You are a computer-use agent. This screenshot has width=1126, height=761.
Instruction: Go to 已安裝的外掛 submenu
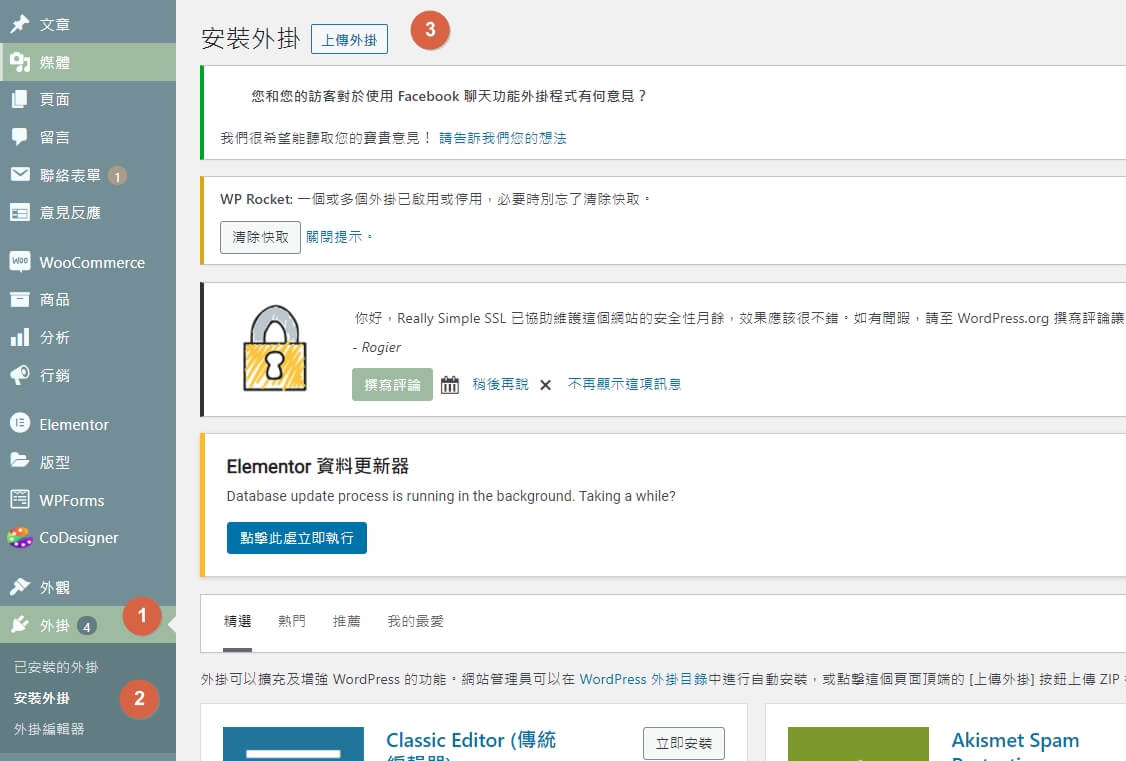56,667
